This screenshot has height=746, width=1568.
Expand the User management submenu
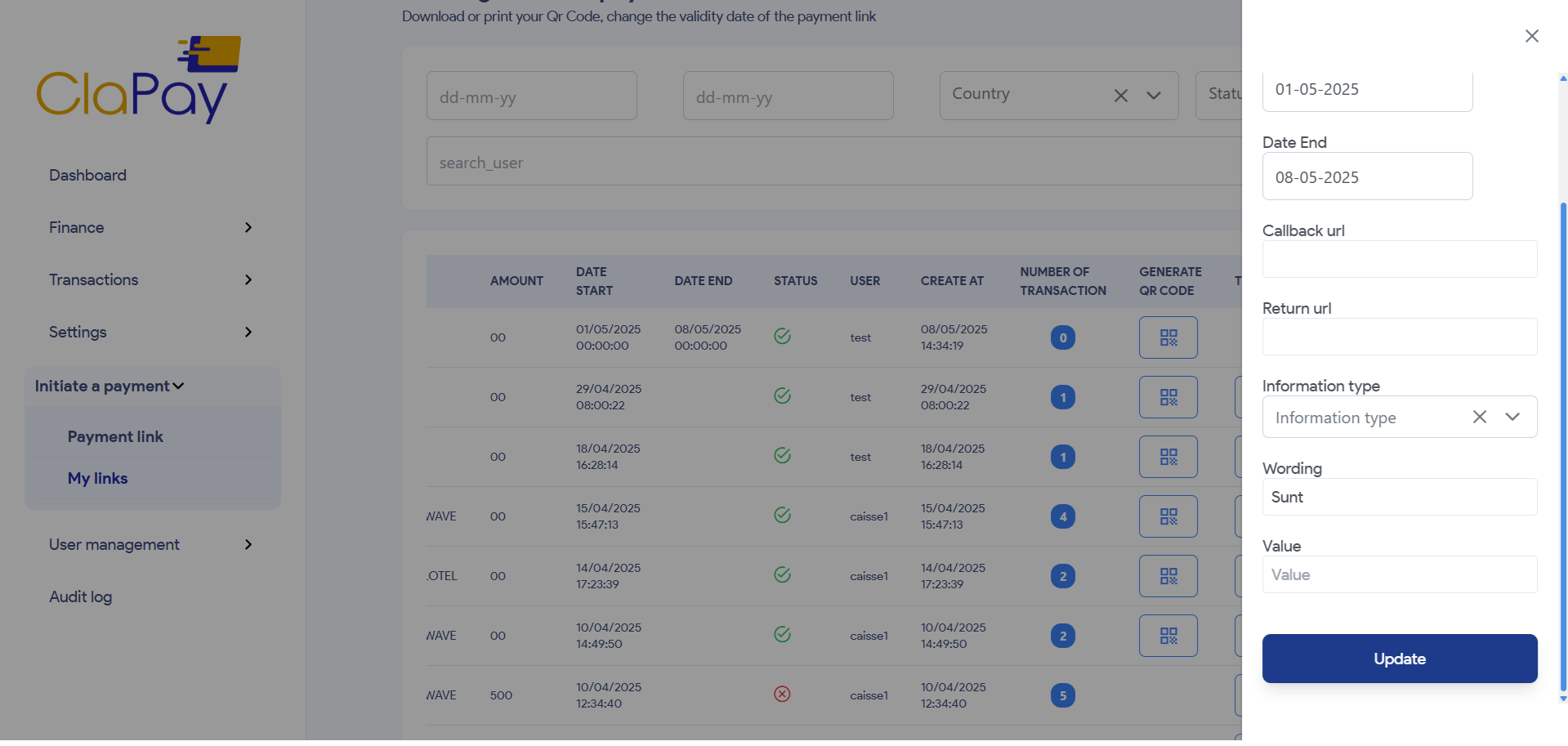(x=151, y=545)
